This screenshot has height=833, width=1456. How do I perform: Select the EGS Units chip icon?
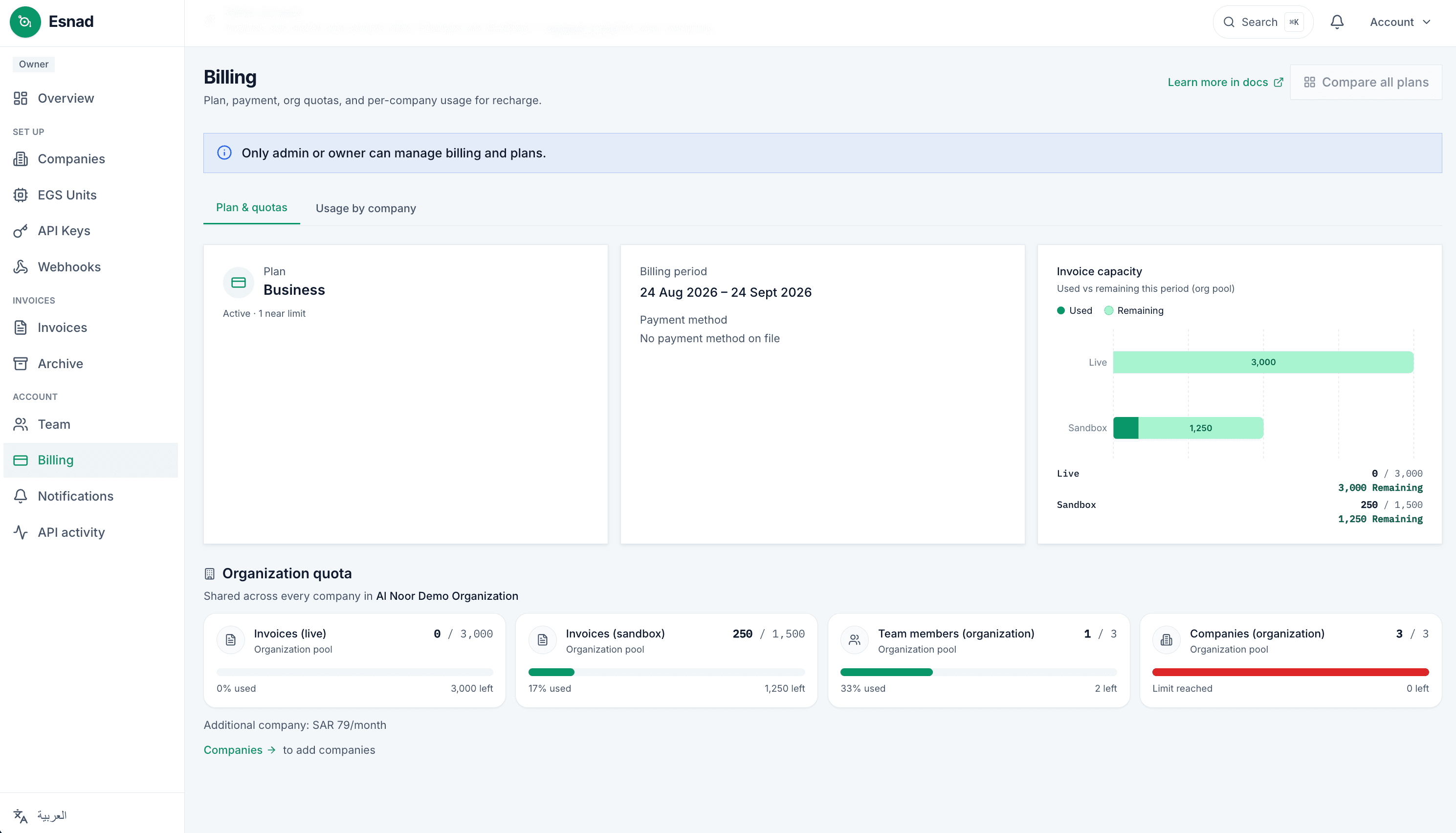21,195
